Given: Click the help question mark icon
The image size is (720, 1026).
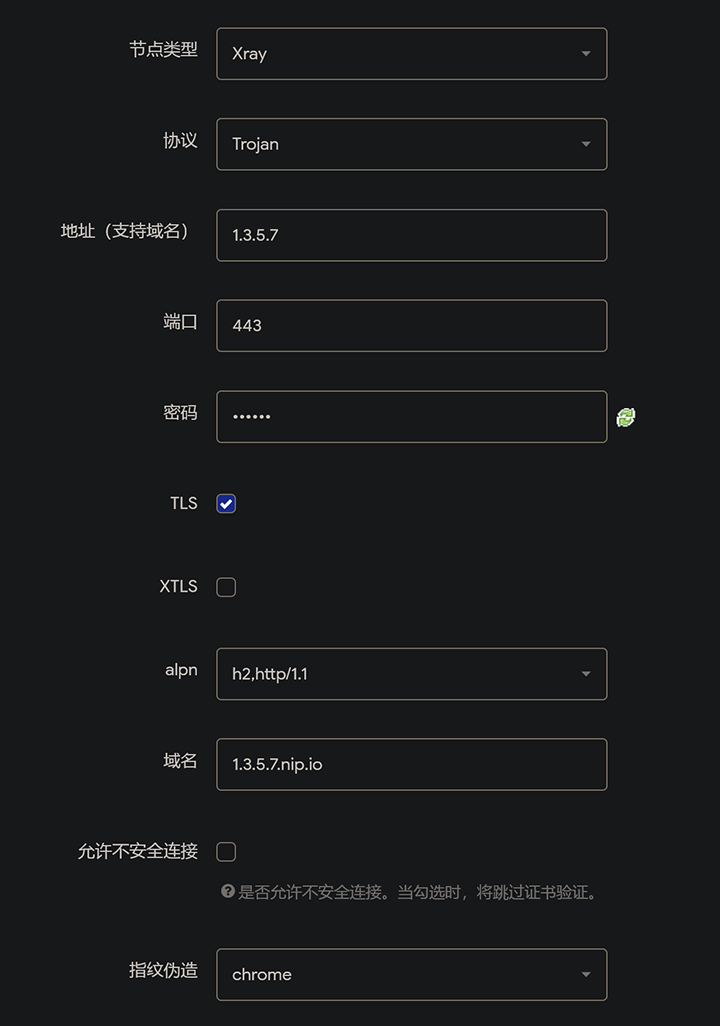Looking at the screenshot, I should tap(228, 891).
